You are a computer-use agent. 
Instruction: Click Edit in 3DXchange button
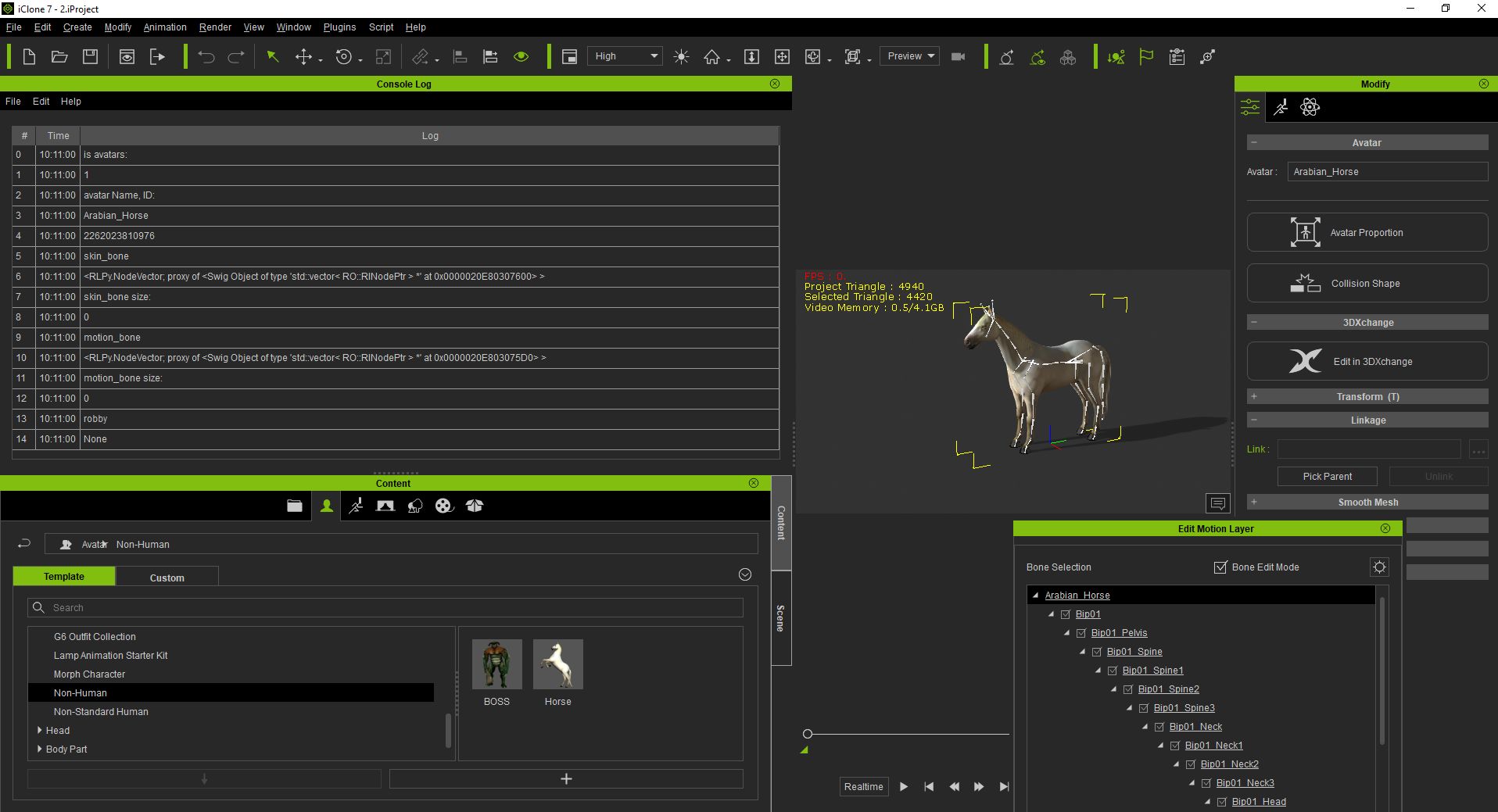click(1367, 361)
